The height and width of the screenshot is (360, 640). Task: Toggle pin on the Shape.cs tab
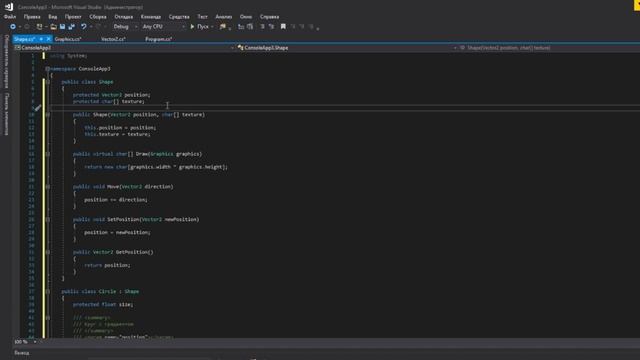(41, 39)
